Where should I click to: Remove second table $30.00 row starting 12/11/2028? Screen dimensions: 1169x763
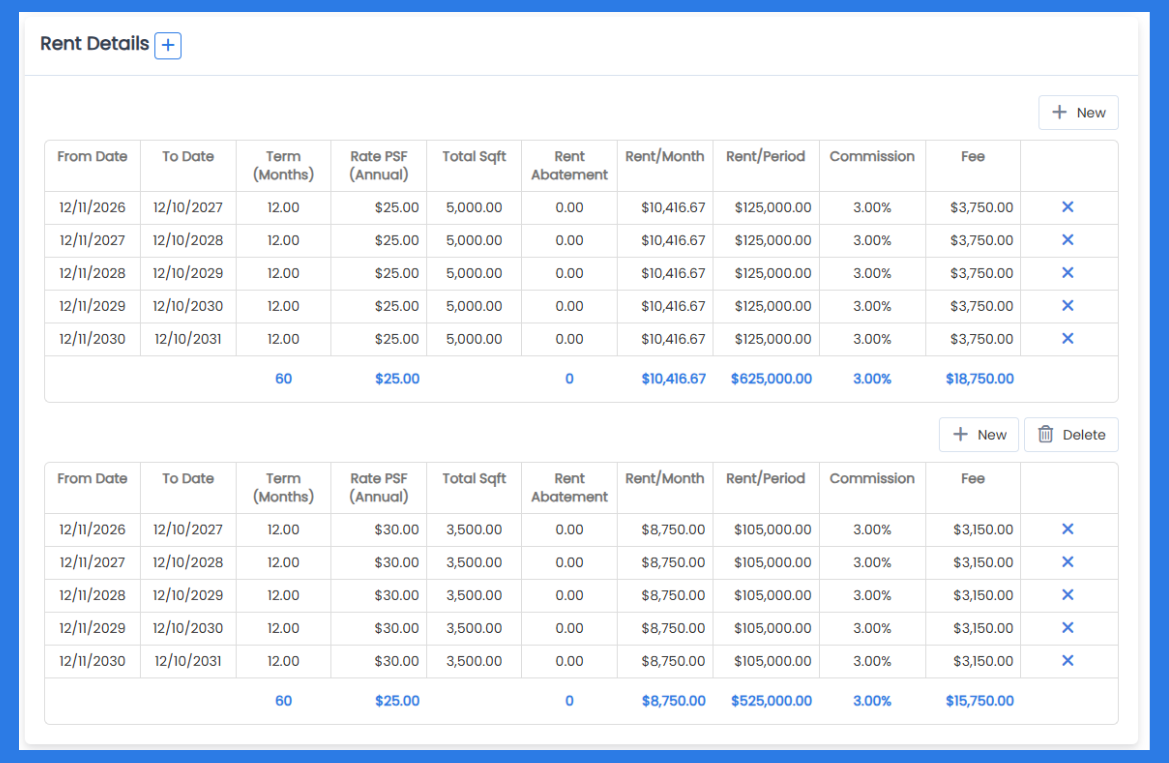coord(1068,595)
